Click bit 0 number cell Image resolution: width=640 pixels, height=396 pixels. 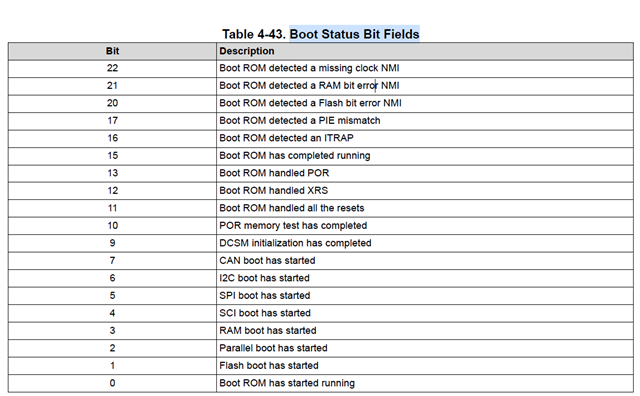click(x=112, y=383)
